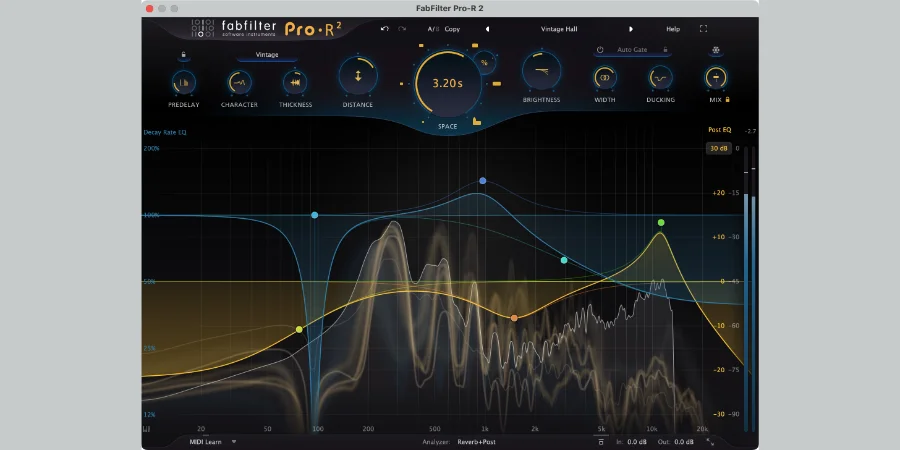This screenshot has width=900, height=450.
Task: Click the piano display icon below the graph
Action: (x=146, y=429)
